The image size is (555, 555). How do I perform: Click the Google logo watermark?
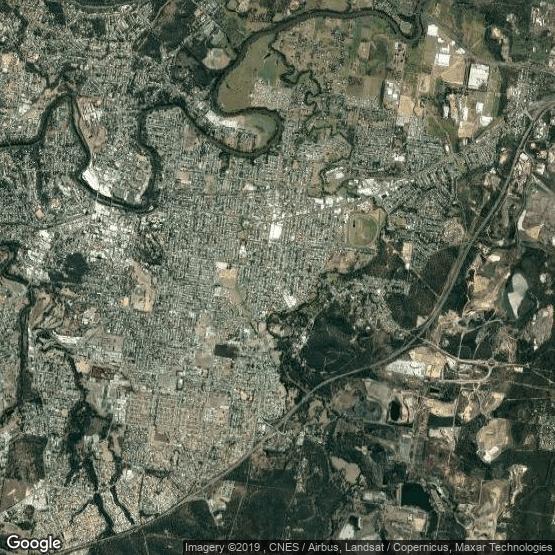pyautogui.click(x=34, y=544)
